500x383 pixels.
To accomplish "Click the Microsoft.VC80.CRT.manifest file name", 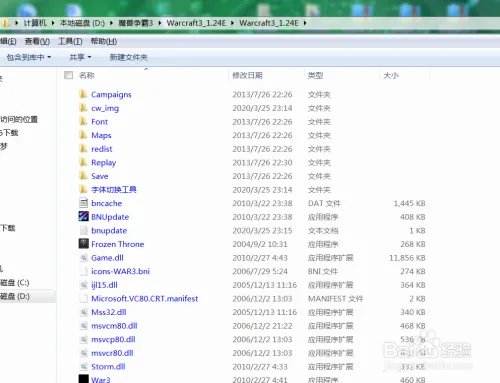I will pyautogui.click(x=145, y=299).
